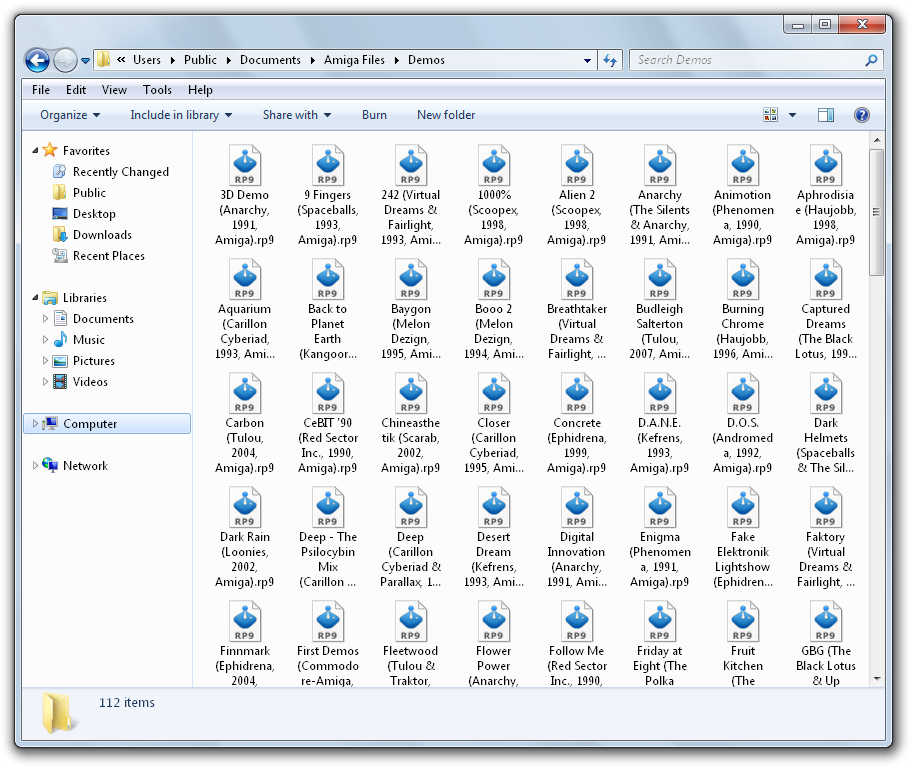Open the Tools menu

click(x=157, y=90)
